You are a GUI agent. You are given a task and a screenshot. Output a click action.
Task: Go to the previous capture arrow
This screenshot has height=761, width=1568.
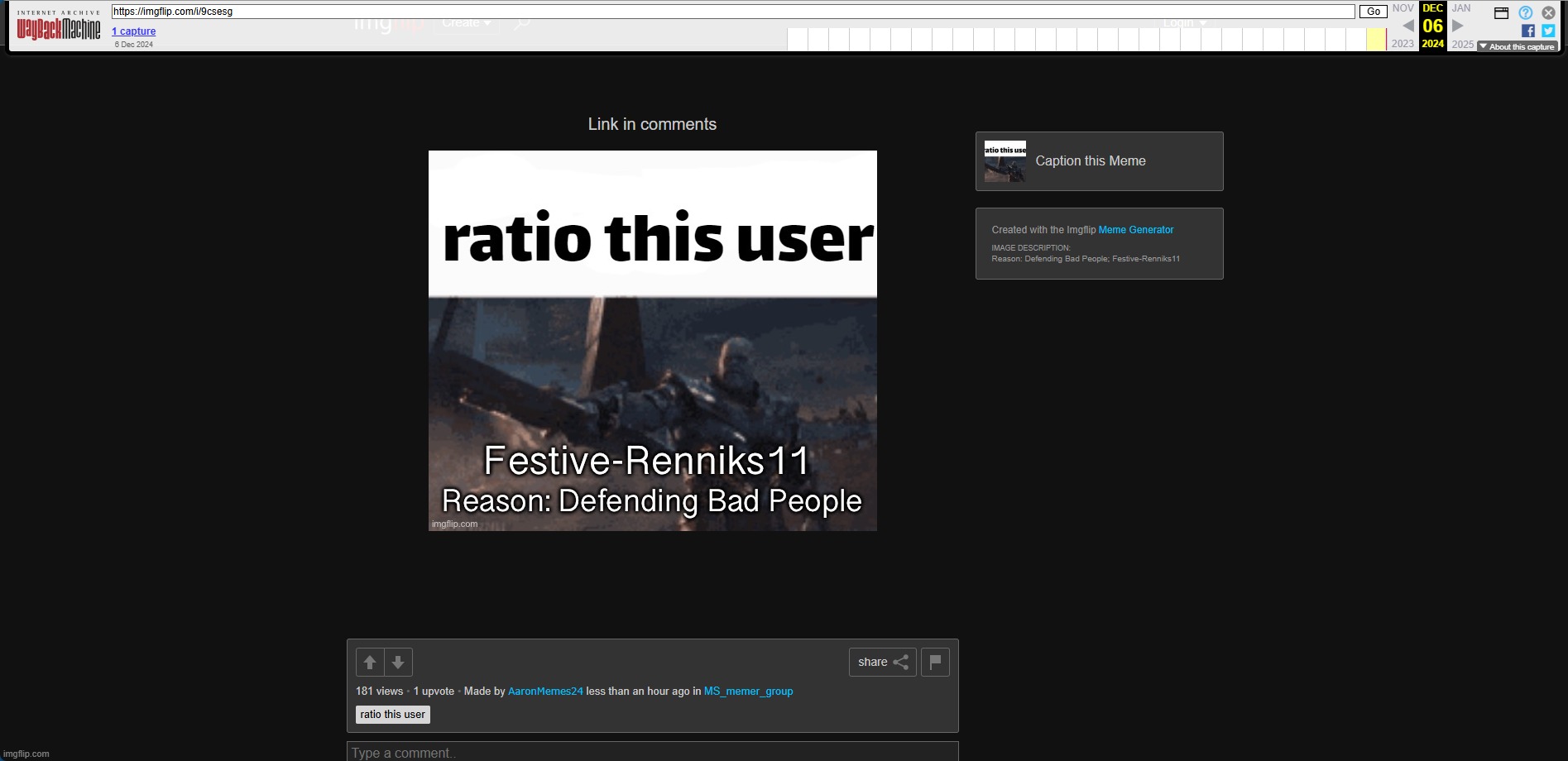[1407, 26]
